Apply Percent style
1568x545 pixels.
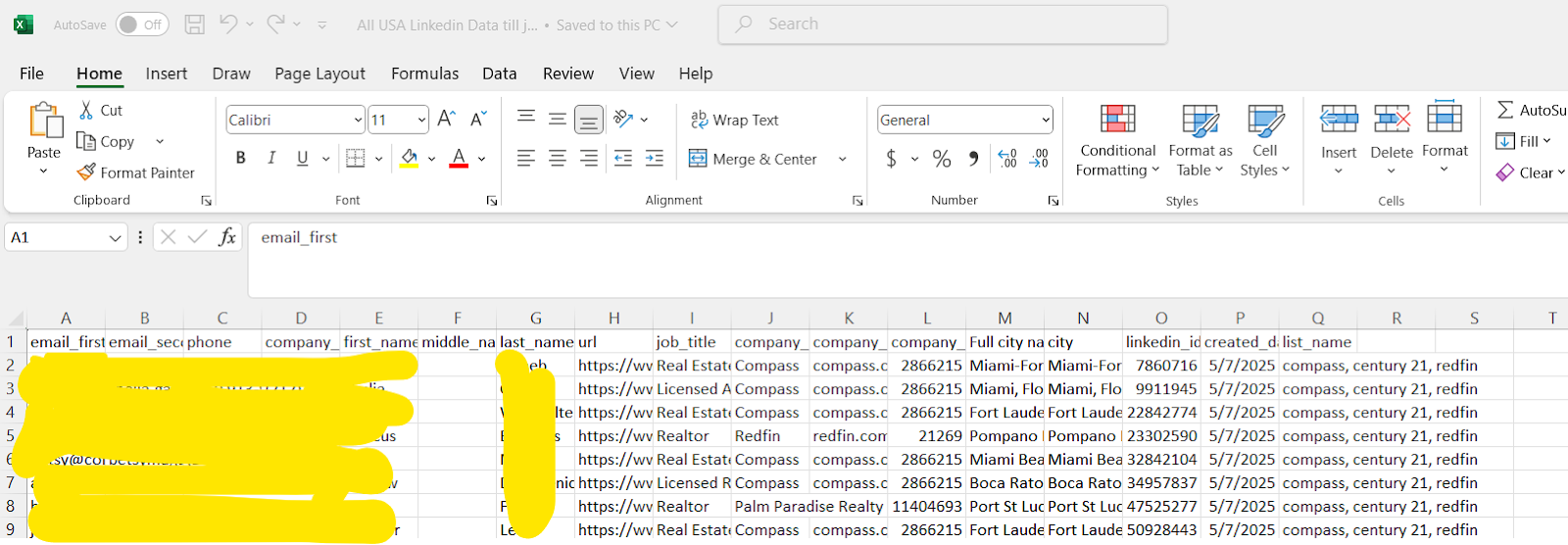(942, 158)
